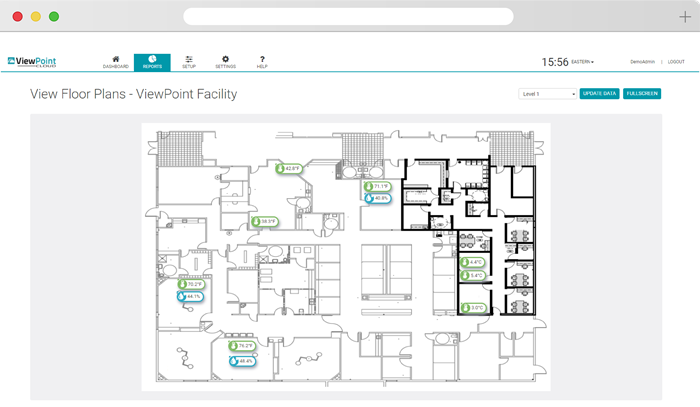
Task: Click the ViewPoint Cloud logo
Action: 32,62
